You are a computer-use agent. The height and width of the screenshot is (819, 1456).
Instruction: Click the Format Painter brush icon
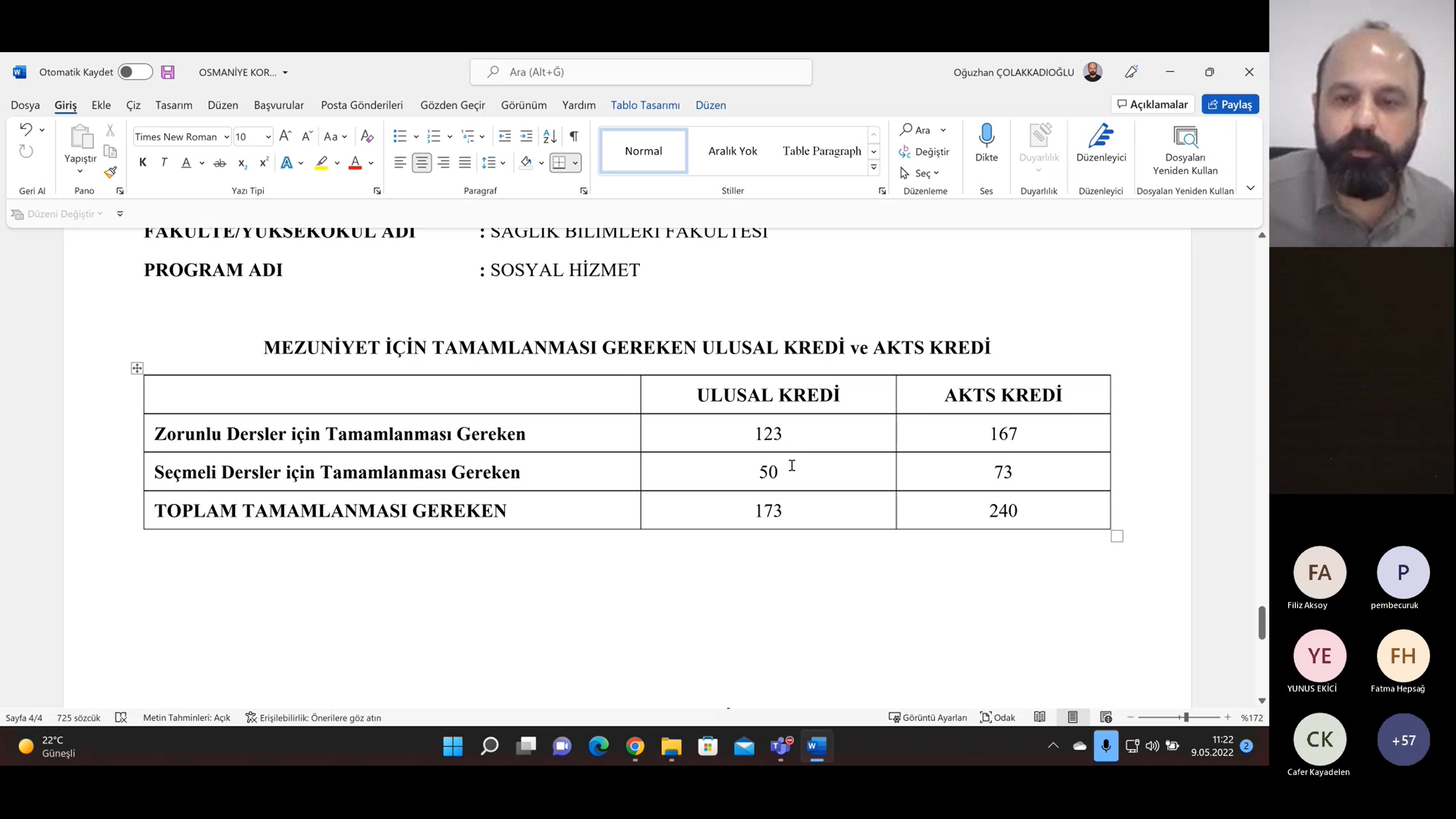coord(110,173)
